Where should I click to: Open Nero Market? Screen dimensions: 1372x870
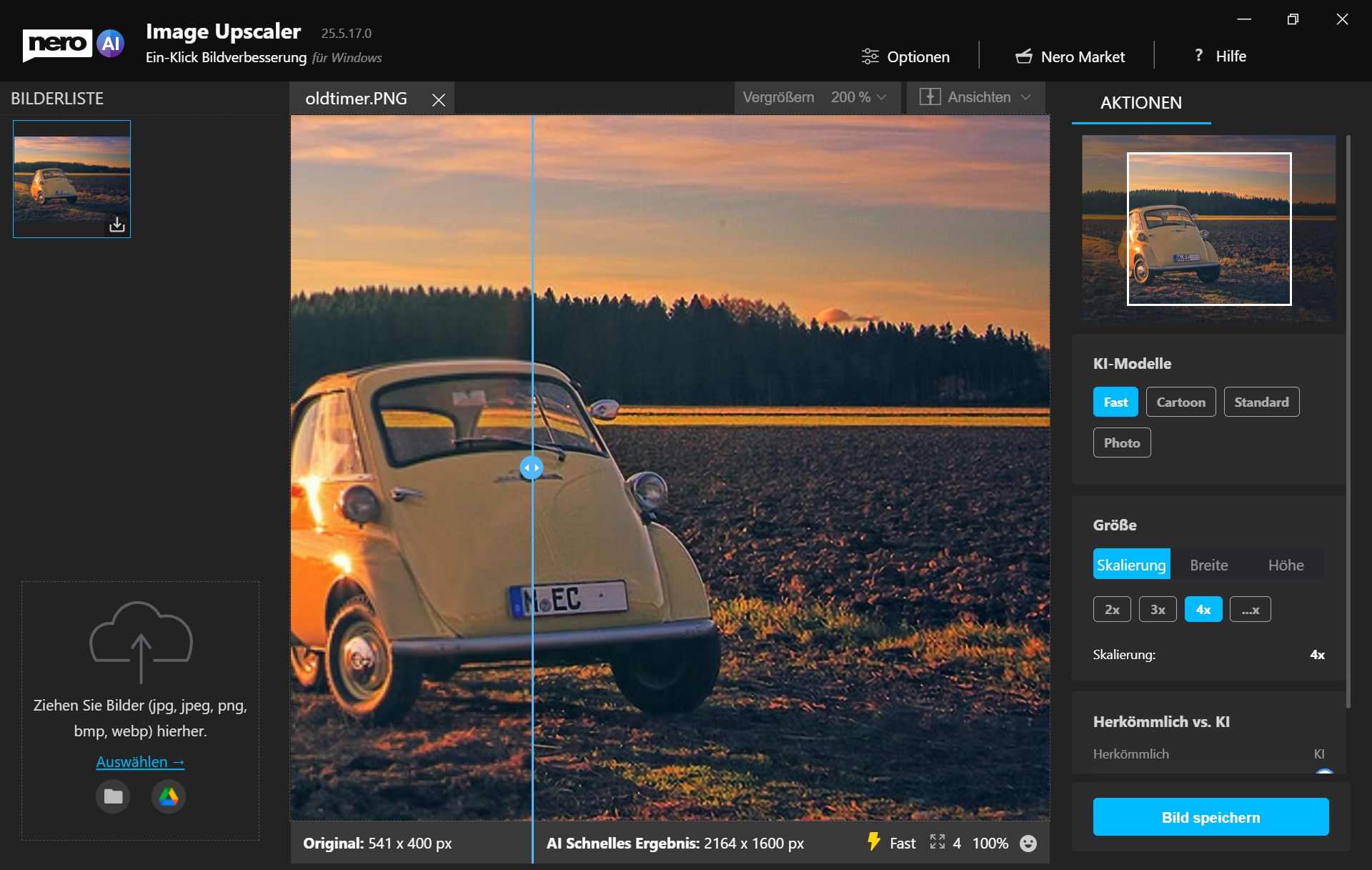click(1070, 56)
